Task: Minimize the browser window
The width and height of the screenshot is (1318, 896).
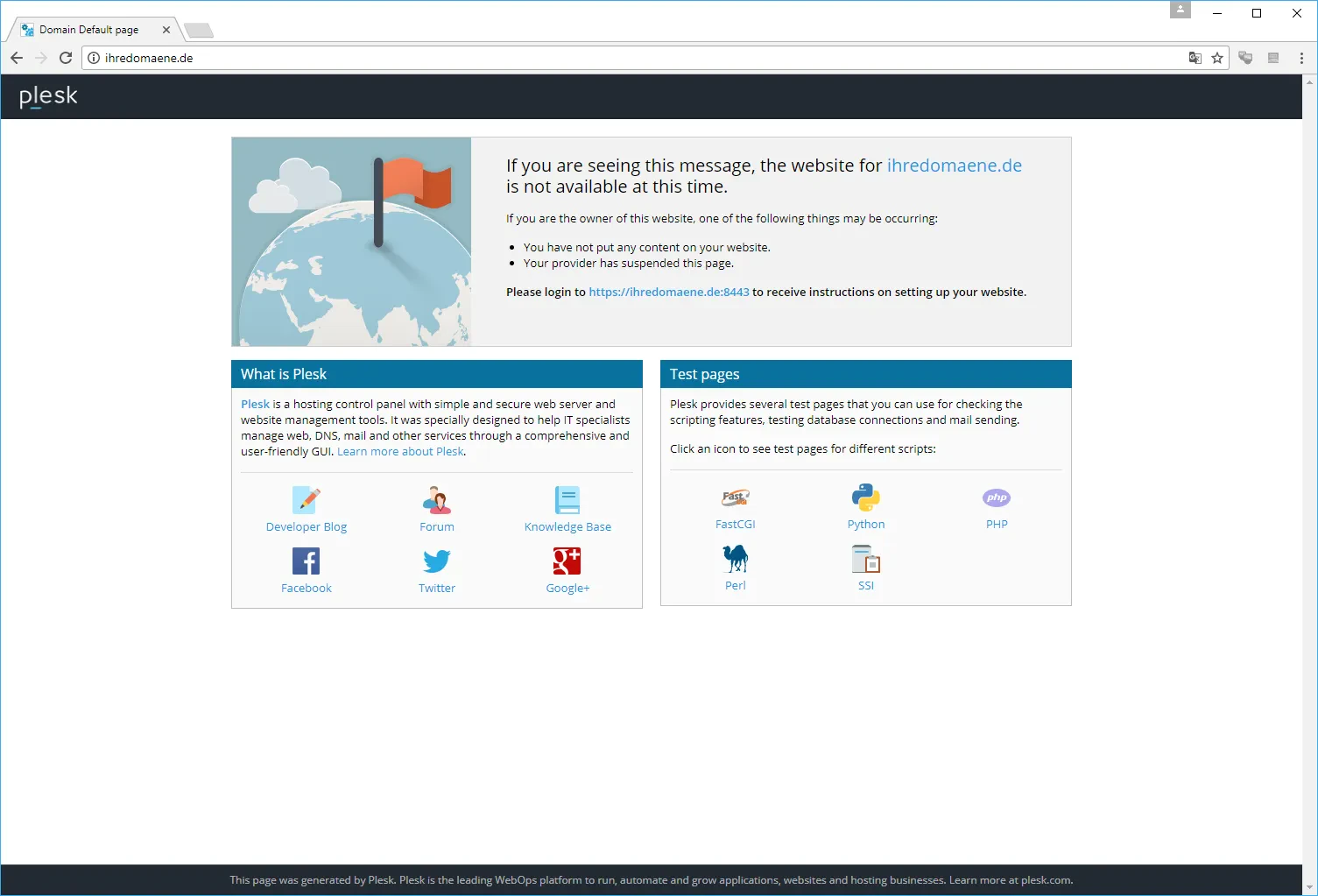Action: tap(1217, 13)
